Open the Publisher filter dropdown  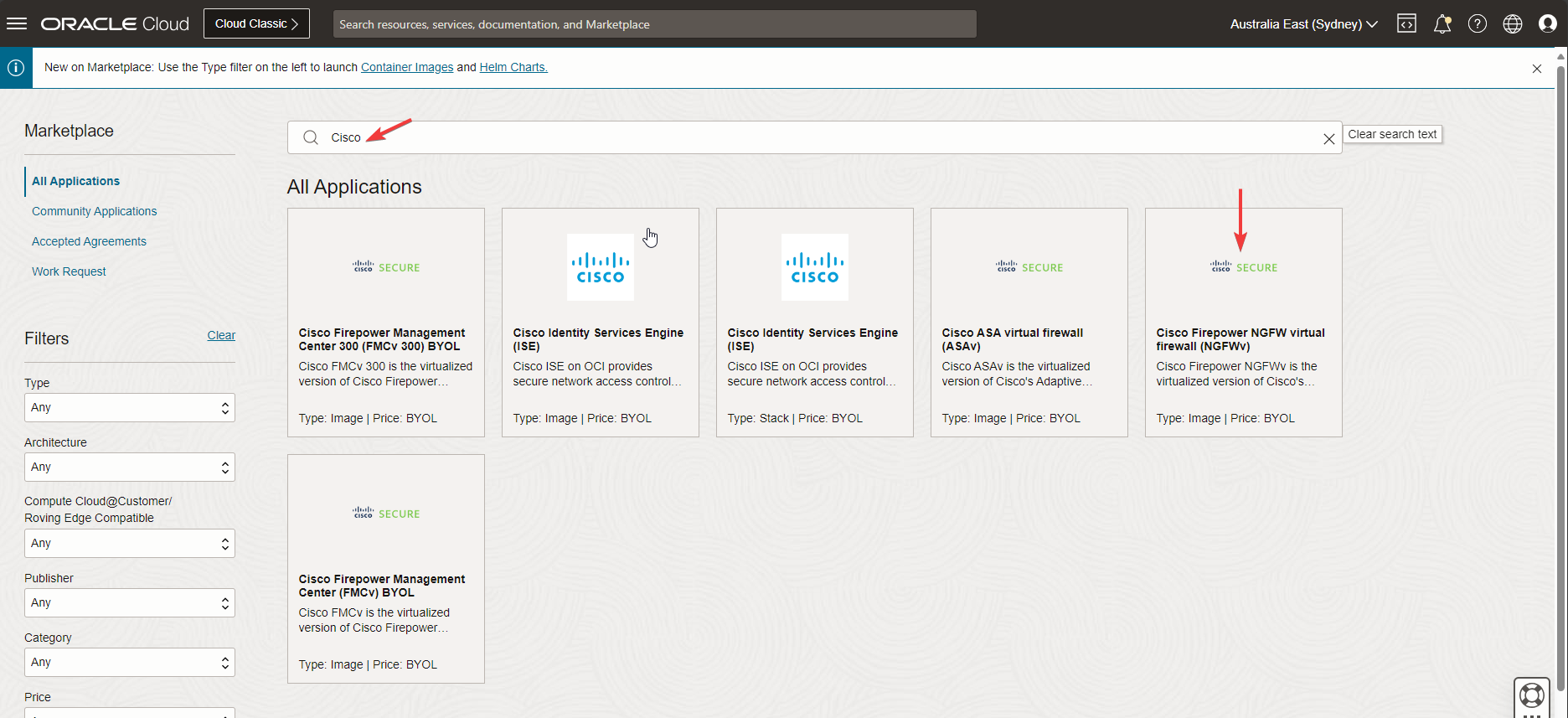pyautogui.click(x=129, y=603)
